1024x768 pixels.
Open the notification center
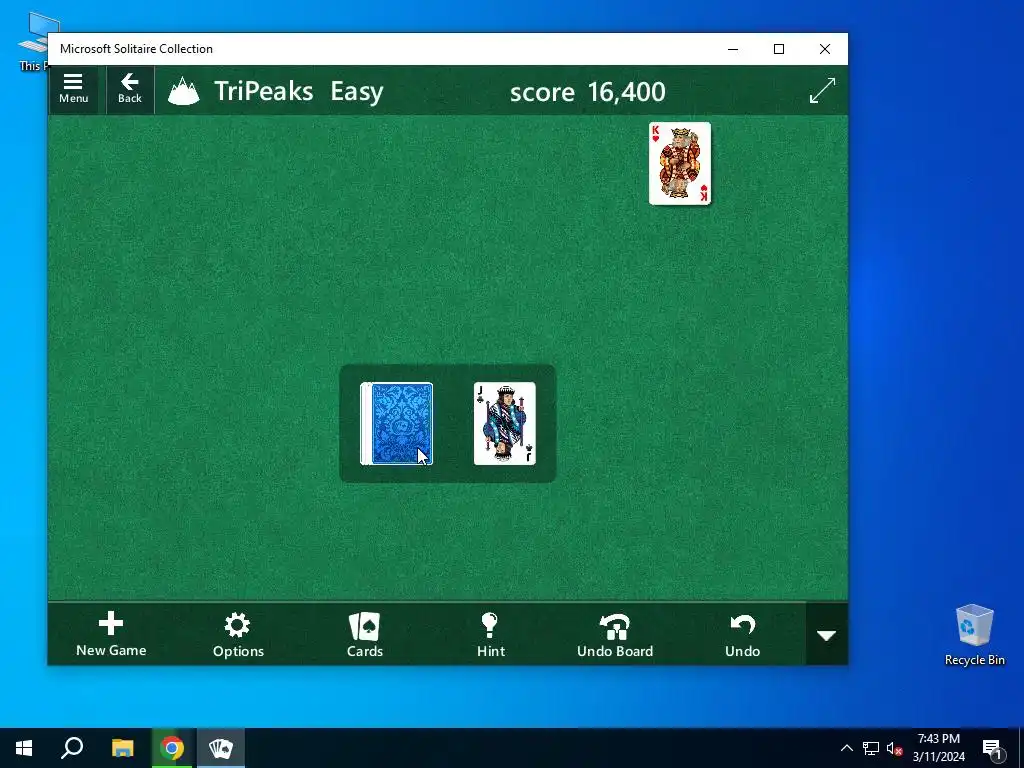tap(992, 748)
